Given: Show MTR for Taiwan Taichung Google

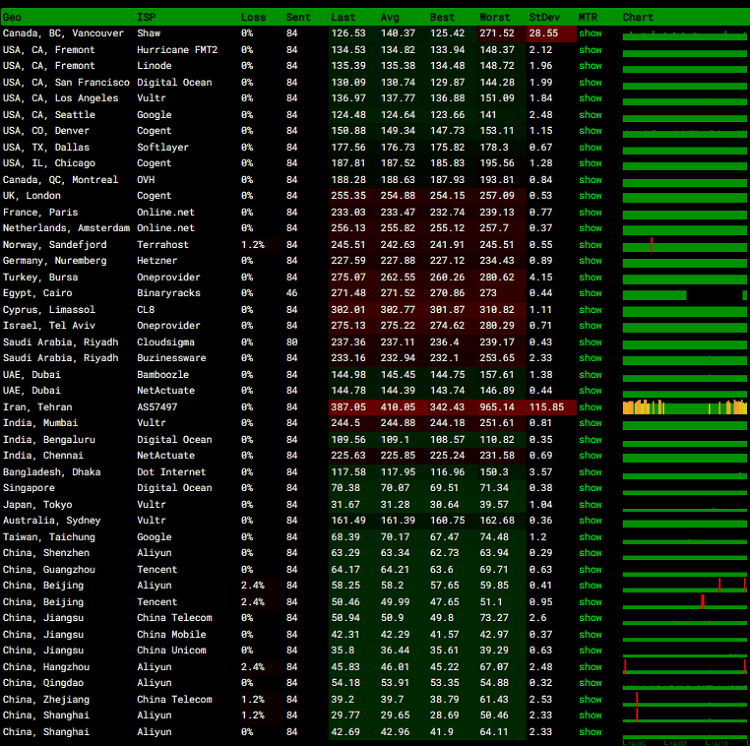Looking at the screenshot, I should point(590,538).
